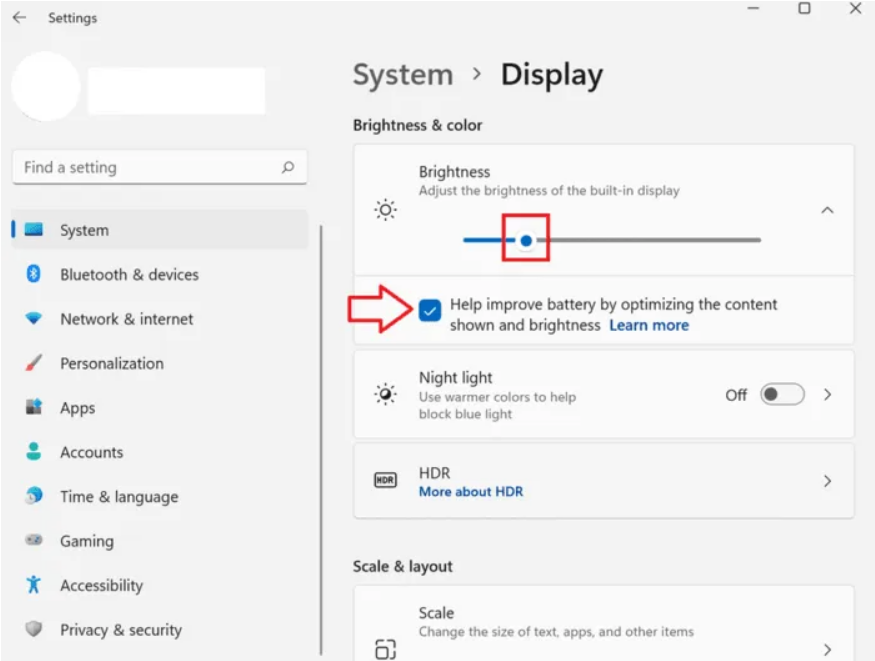
Task: Click the Personalization paintbrush icon
Action: (x=34, y=363)
